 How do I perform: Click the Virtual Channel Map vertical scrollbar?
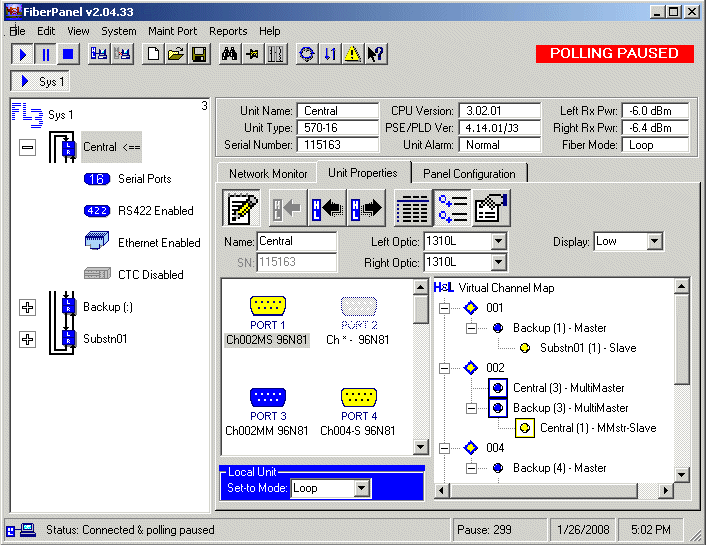point(682,380)
